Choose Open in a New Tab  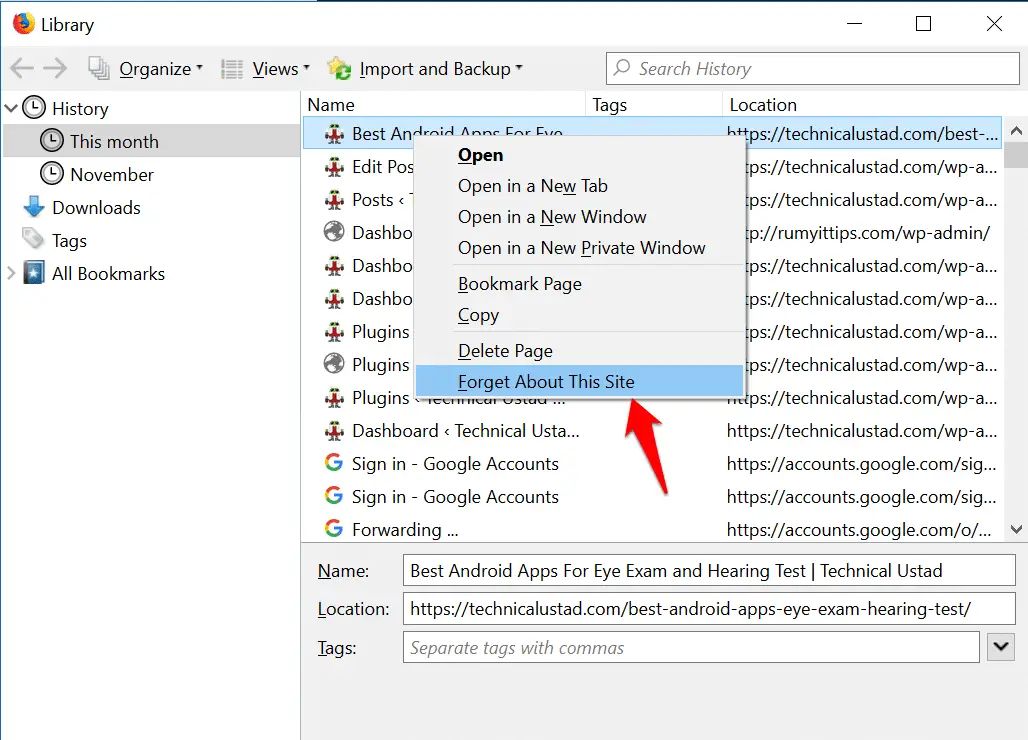[x=580, y=186]
